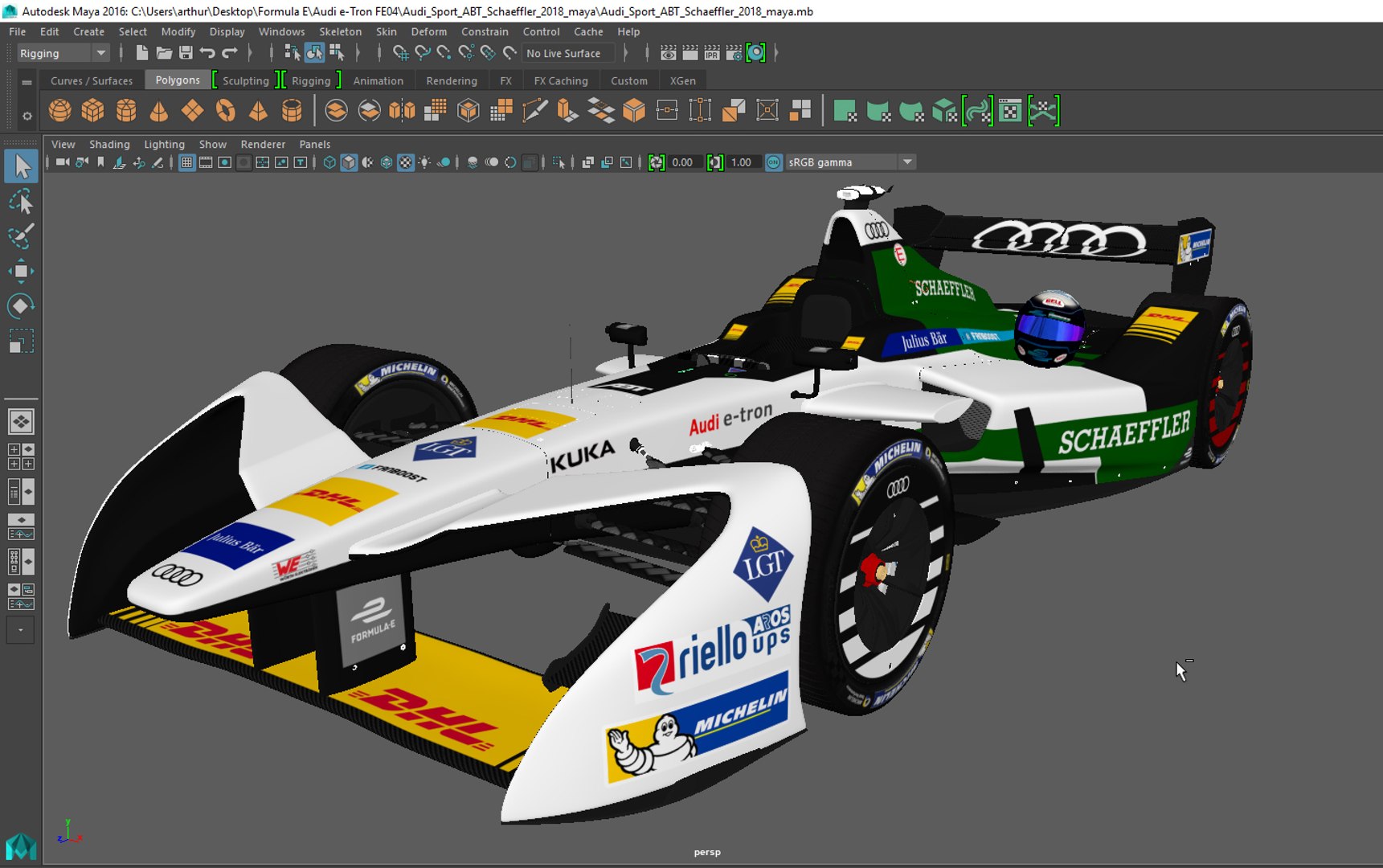Switch to the Animation shelf tab
Image resolution: width=1383 pixels, height=868 pixels.
(378, 80)
